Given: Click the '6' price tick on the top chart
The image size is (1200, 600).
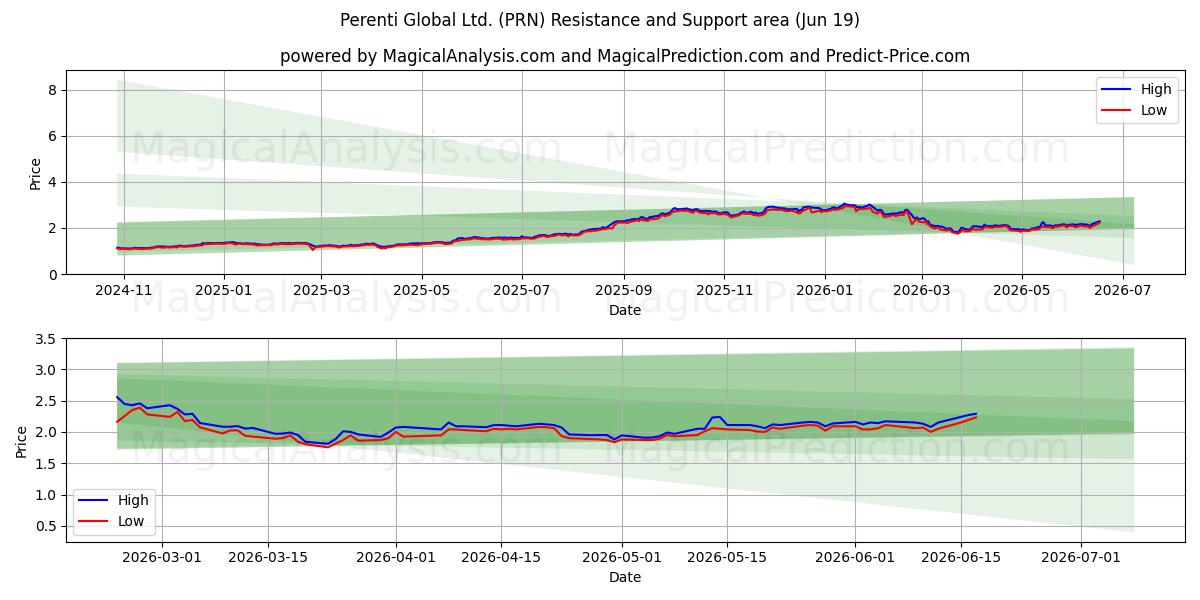Looking at the screenshot, I should (54, 136).
